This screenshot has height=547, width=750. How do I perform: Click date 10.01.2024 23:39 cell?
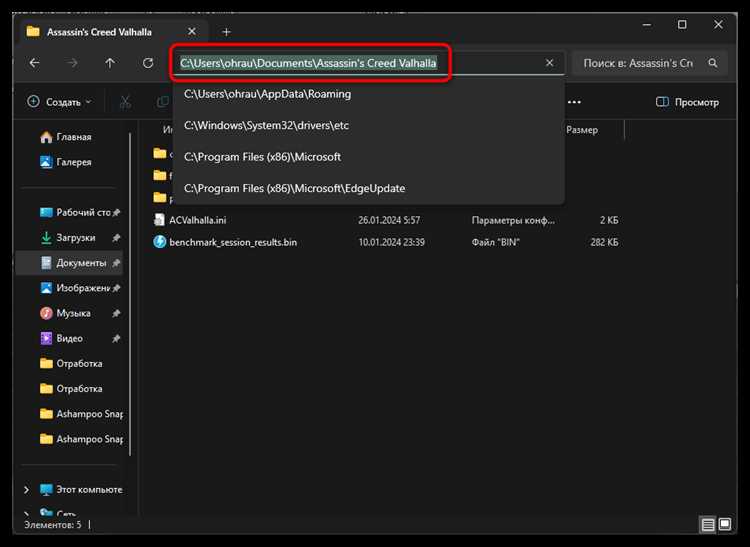click(x=391, y=242)
